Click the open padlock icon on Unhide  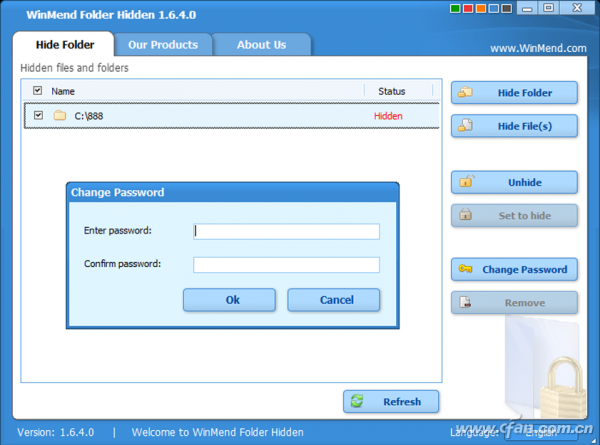point(466,181)
